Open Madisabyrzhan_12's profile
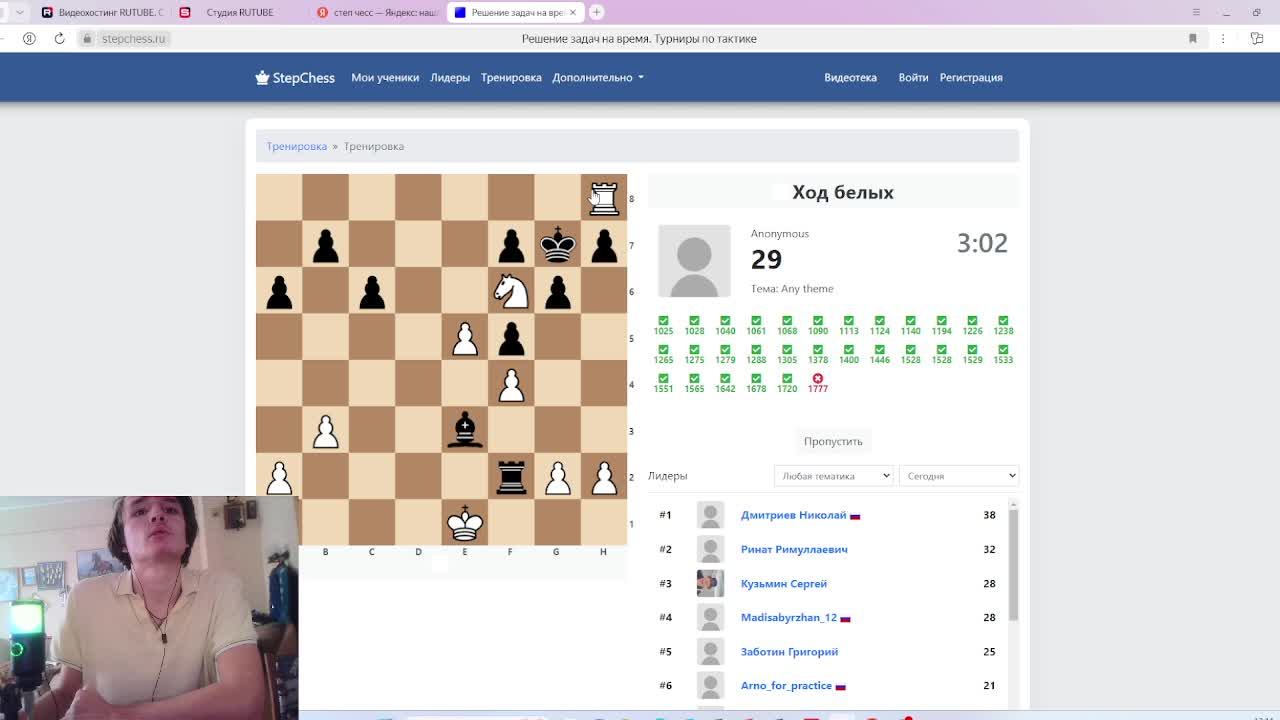 [x=789, y=617]
